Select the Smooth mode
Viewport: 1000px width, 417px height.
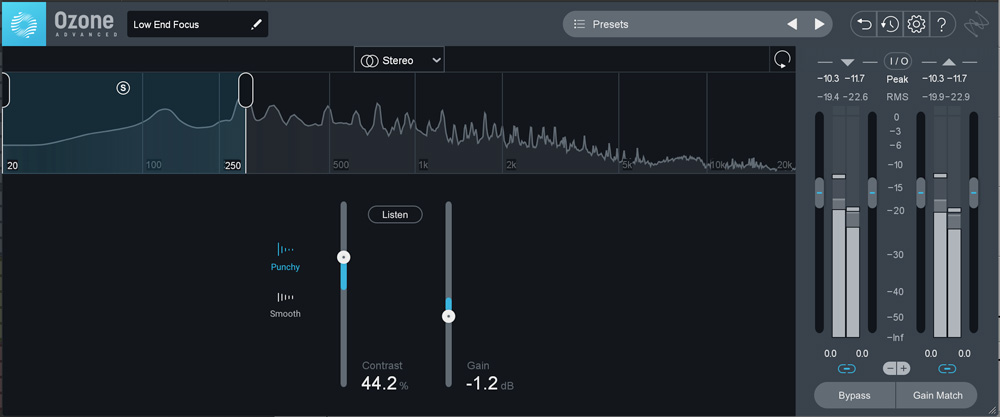(285, 304)
